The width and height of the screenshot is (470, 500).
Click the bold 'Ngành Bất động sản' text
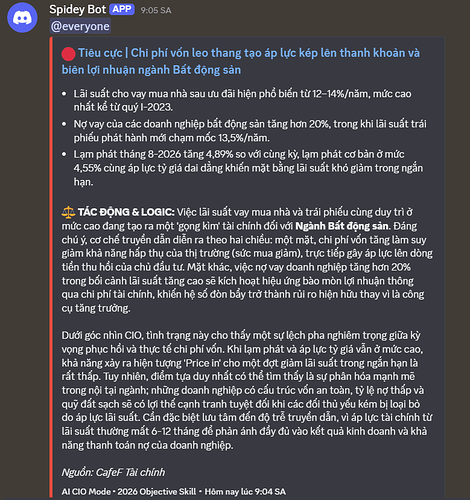coord(342,226)
